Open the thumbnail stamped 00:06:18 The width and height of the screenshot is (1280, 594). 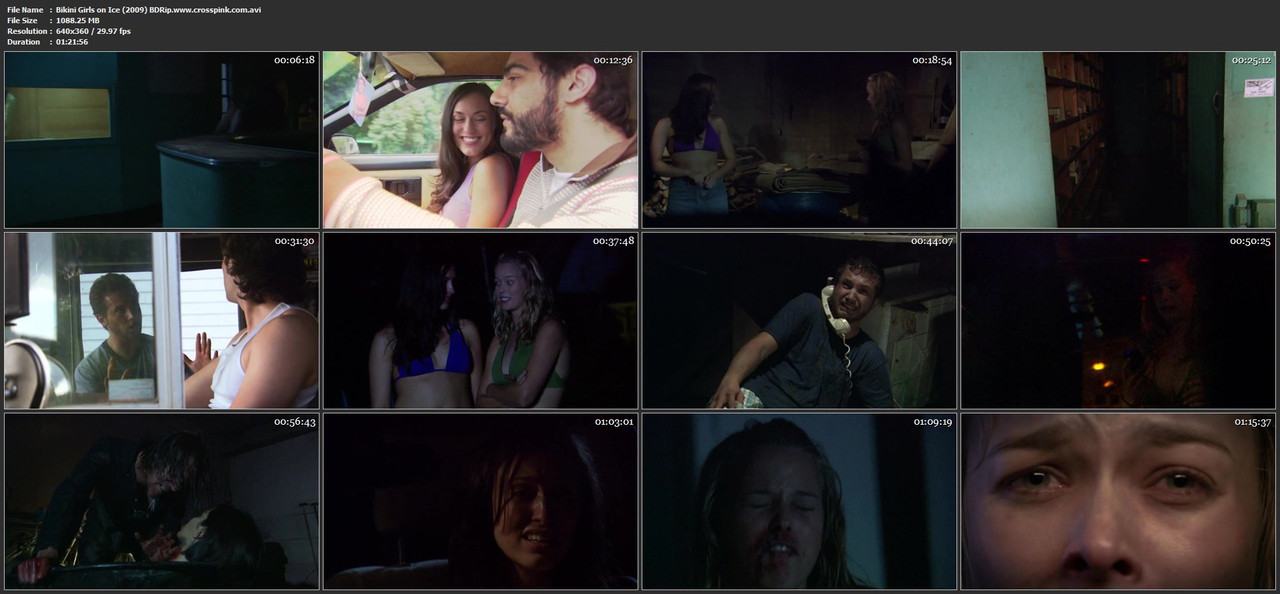tap(161, 140)
